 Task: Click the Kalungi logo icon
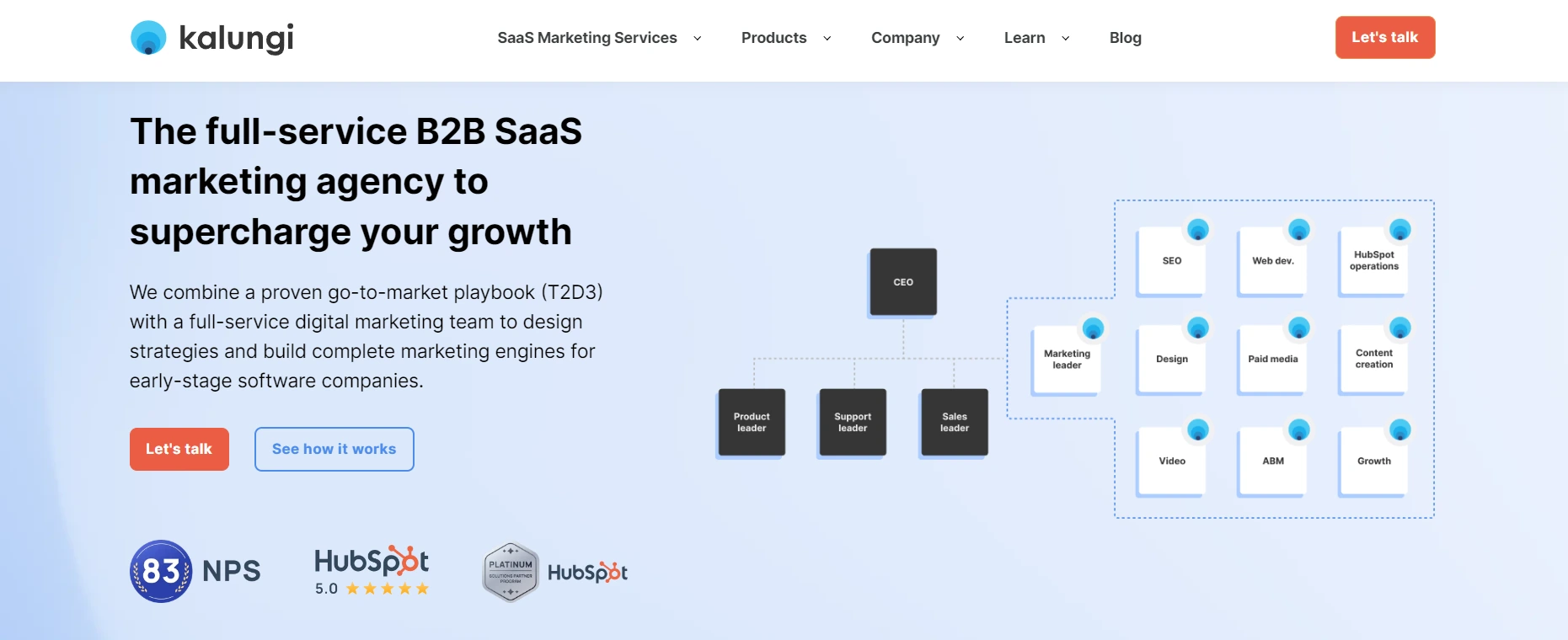148,38
